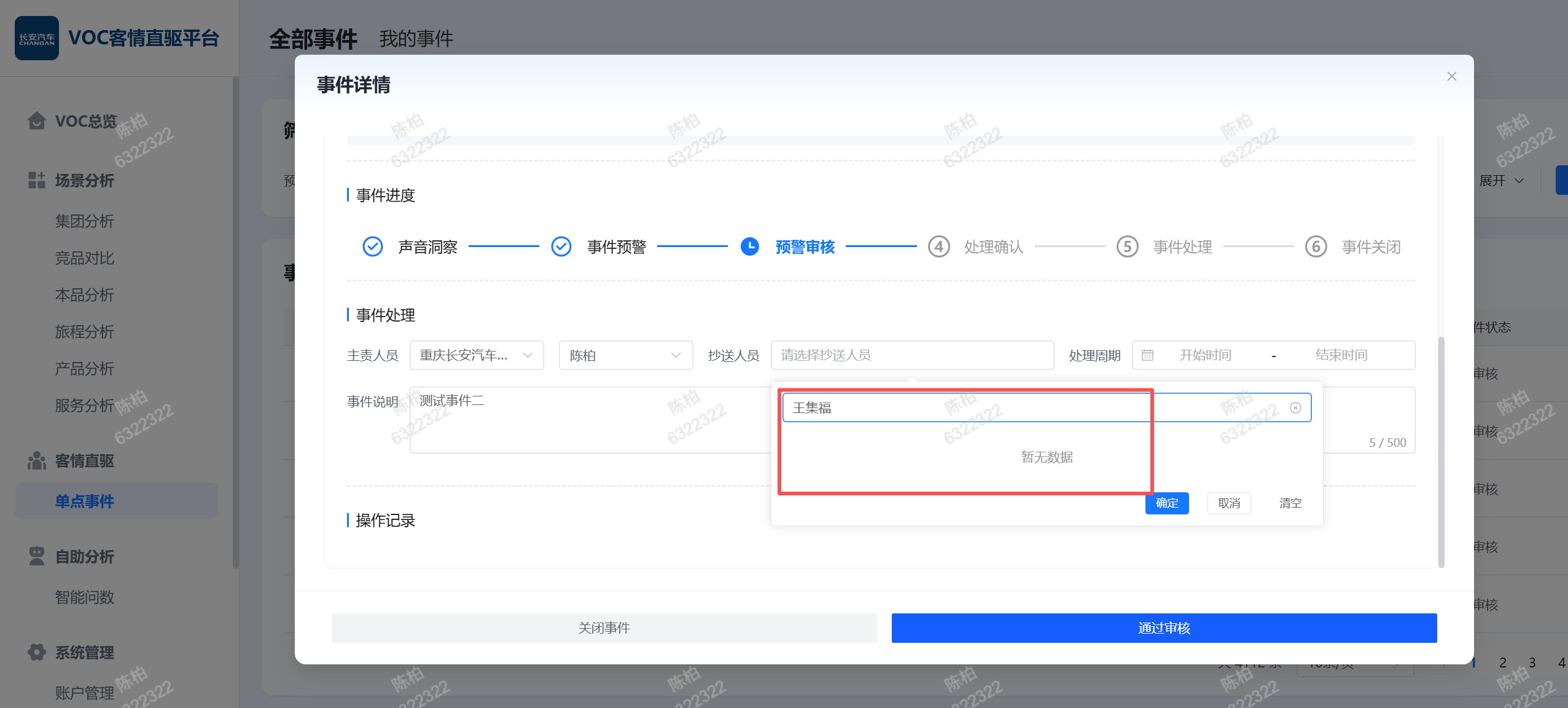Switch to the 我的事件 tab
Image resolution: width=1568 pixels, height=708 pixels.
[x=415, y=39]
